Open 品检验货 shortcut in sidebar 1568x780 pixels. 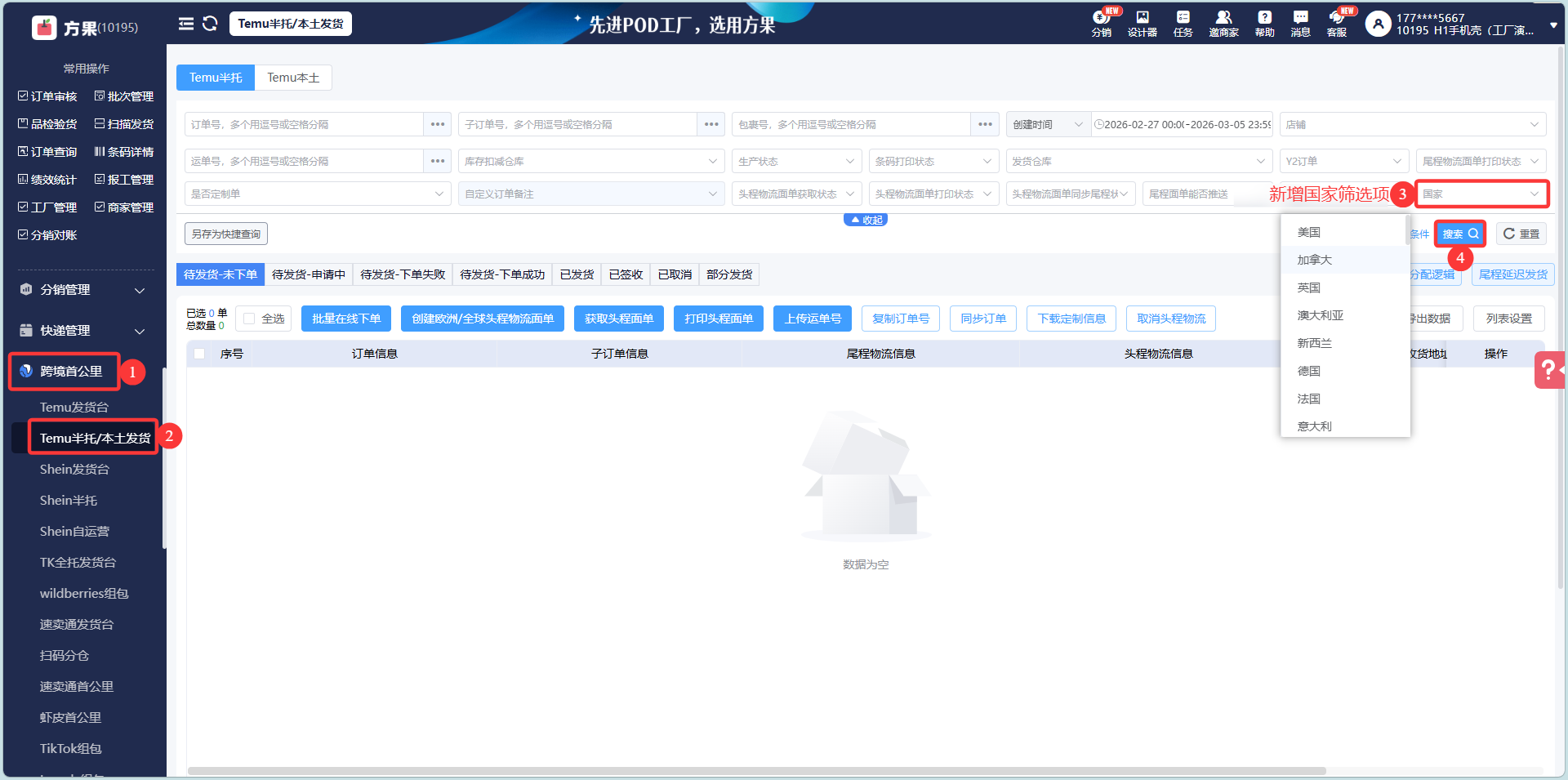pos(47,124)
